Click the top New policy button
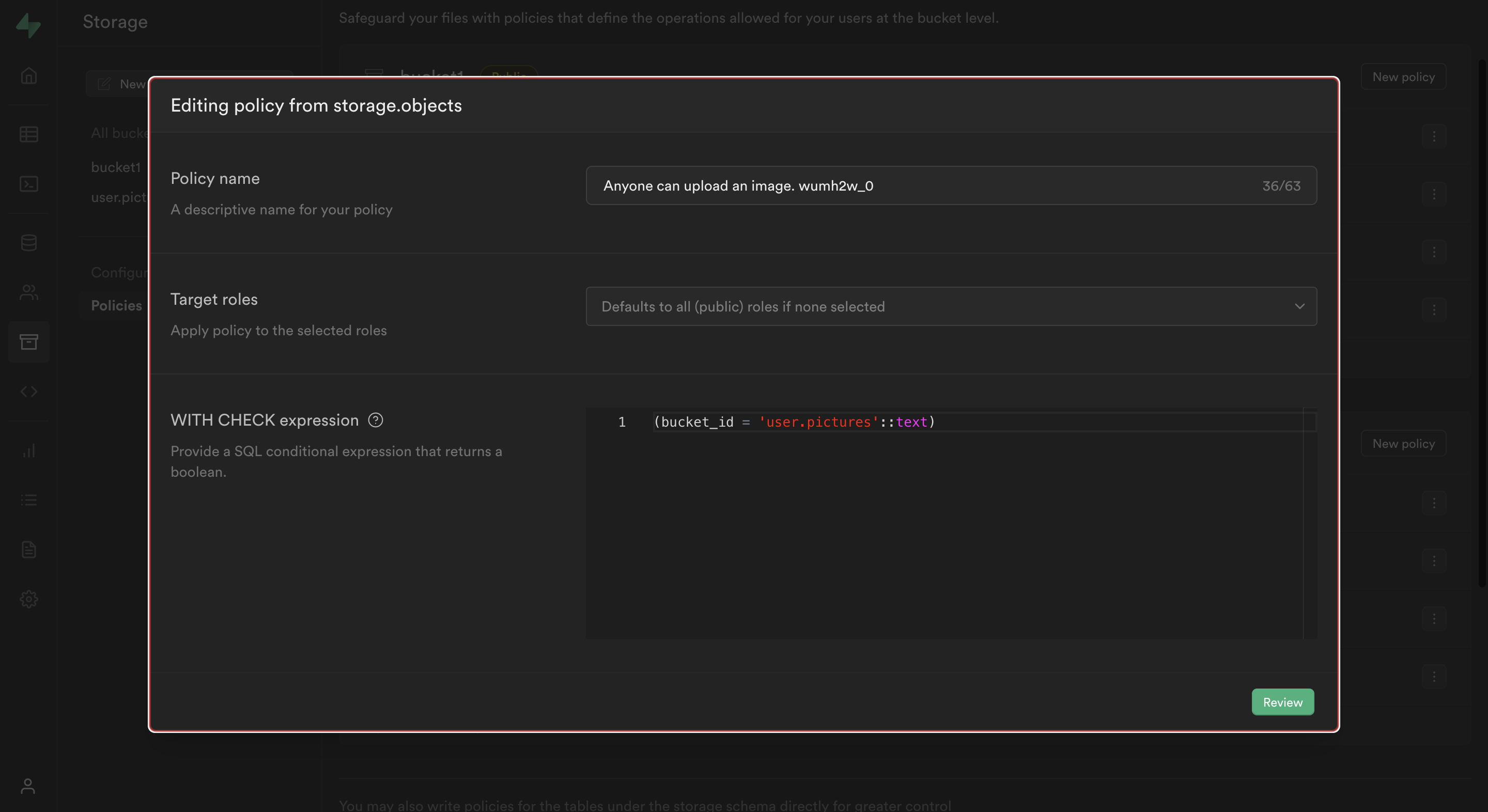The image size is (1488, 812). pyautogui.click(x=1403, y=77)
